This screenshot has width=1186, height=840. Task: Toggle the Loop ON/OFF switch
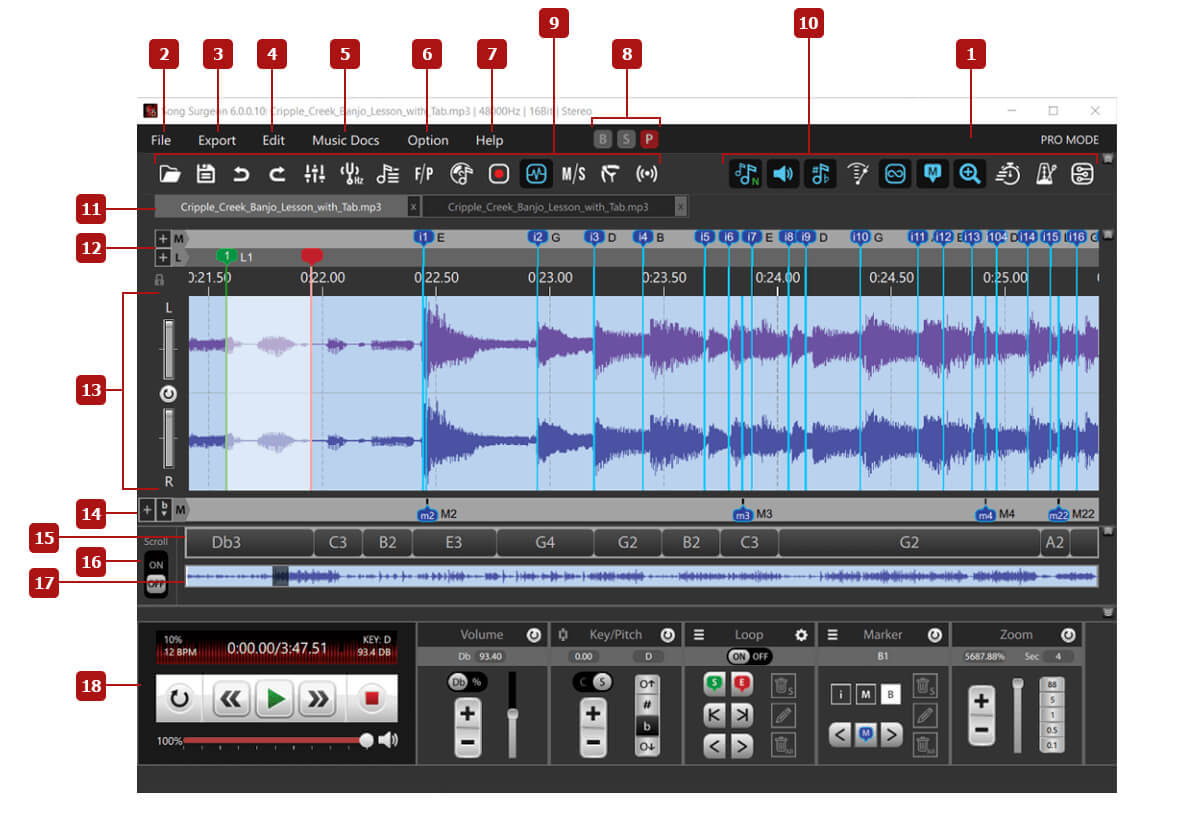pos(749,656)
